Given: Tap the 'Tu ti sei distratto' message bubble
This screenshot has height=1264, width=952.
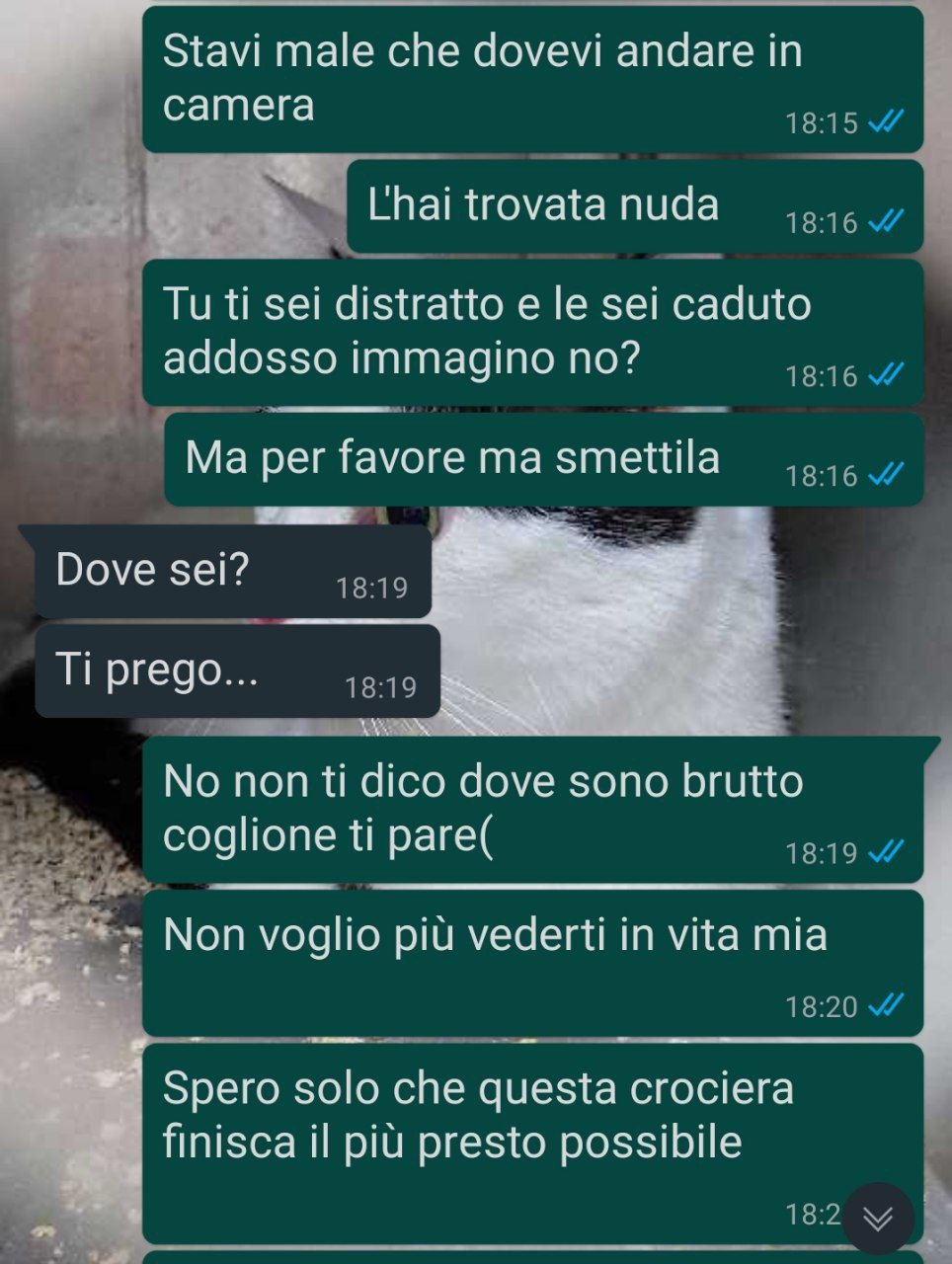Looking at the screenshot, I should click(533, 333).
